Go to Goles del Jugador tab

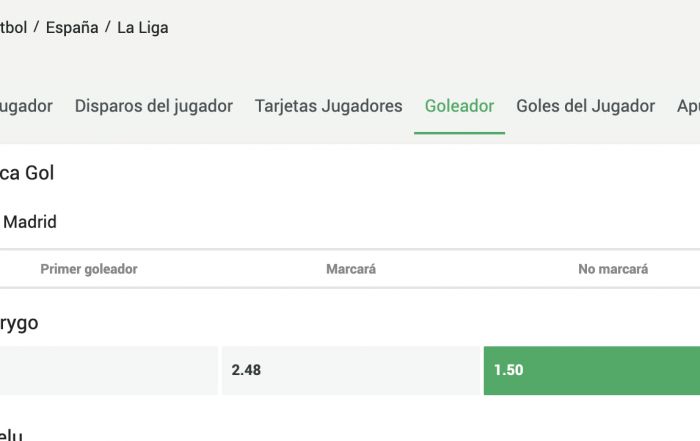point(585,106)
